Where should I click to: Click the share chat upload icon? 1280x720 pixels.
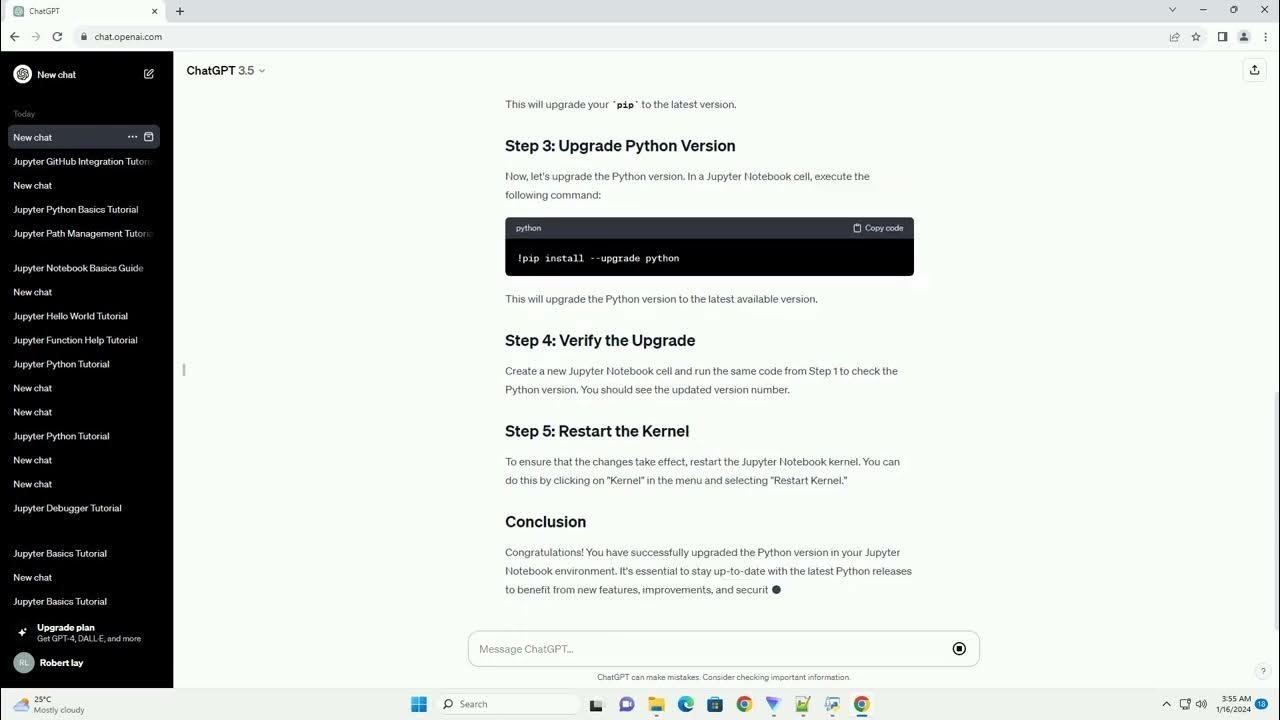(x=1254, y=70)
